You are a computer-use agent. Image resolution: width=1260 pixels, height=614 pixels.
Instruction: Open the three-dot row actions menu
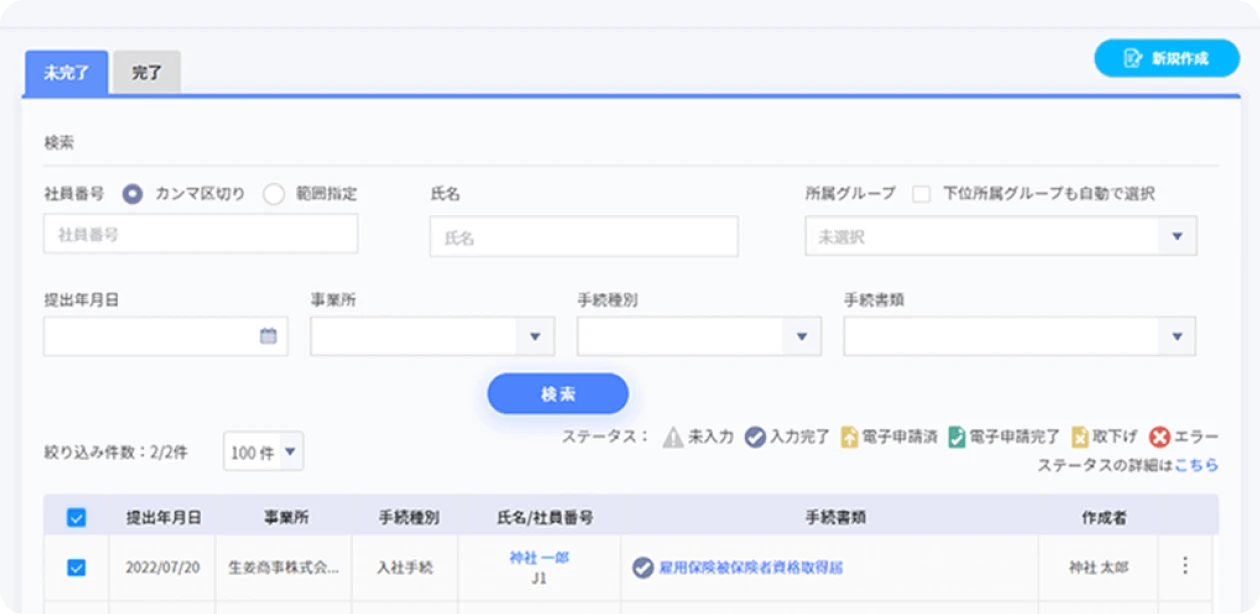coord(1185,566)
